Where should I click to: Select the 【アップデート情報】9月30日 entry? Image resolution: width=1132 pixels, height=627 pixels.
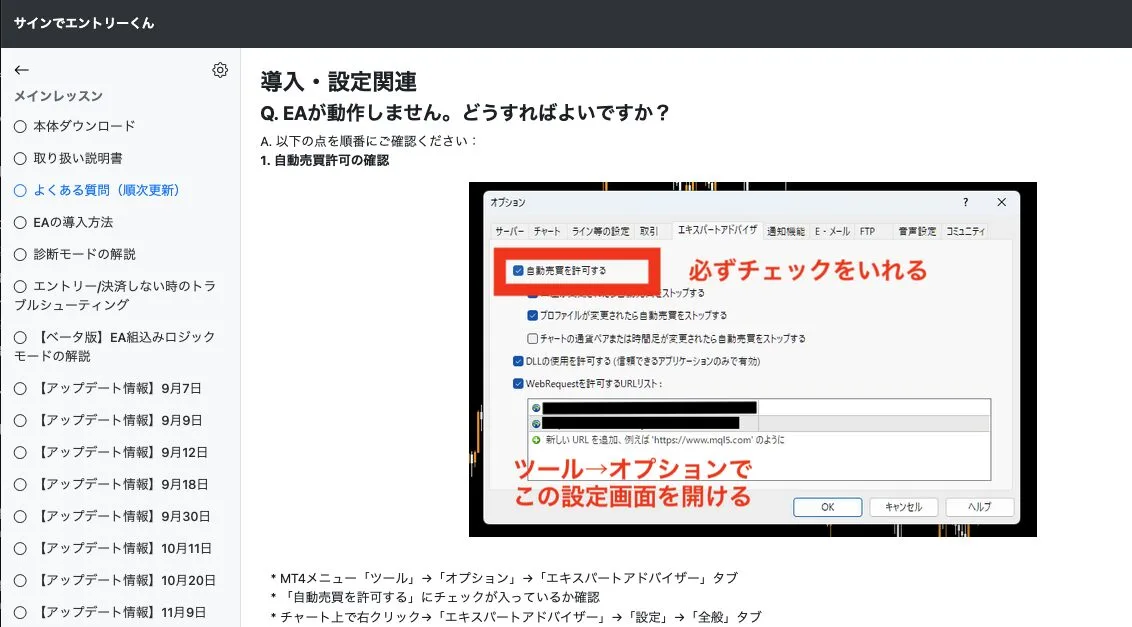[x=120, y=516]
